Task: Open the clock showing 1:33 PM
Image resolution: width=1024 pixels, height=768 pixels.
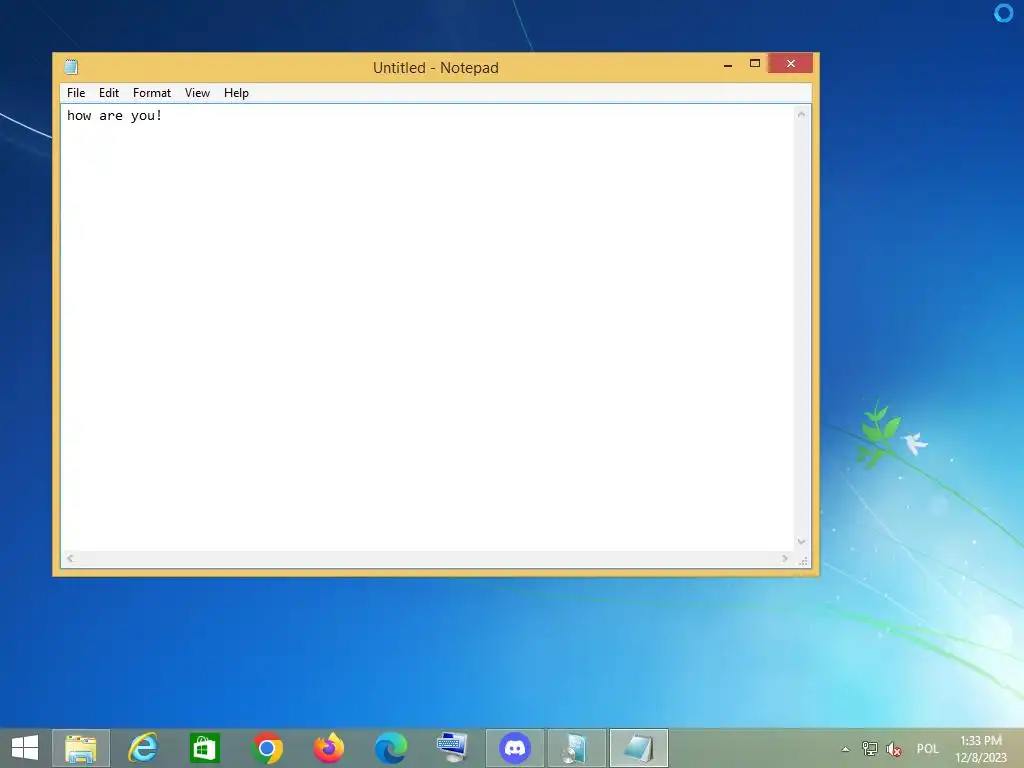Action: tap(981, 749)
